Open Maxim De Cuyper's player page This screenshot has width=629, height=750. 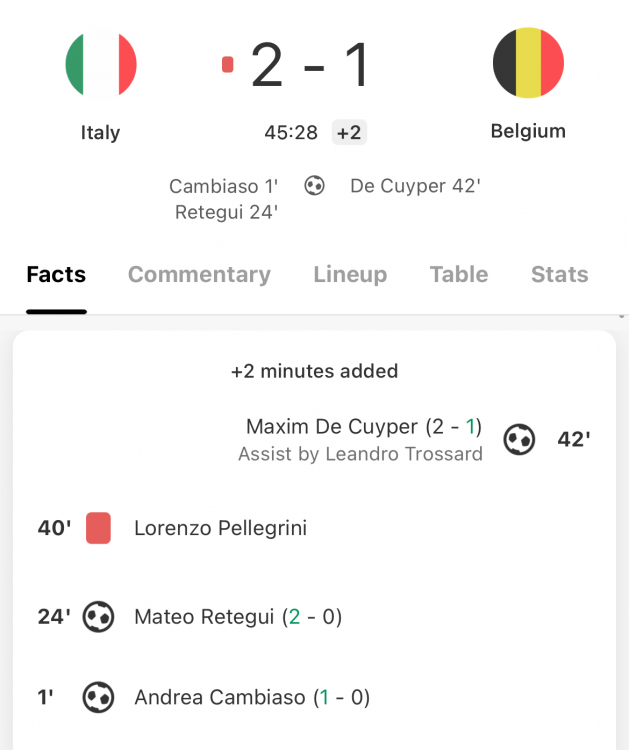pyautogui.click(x=332, y=427)
